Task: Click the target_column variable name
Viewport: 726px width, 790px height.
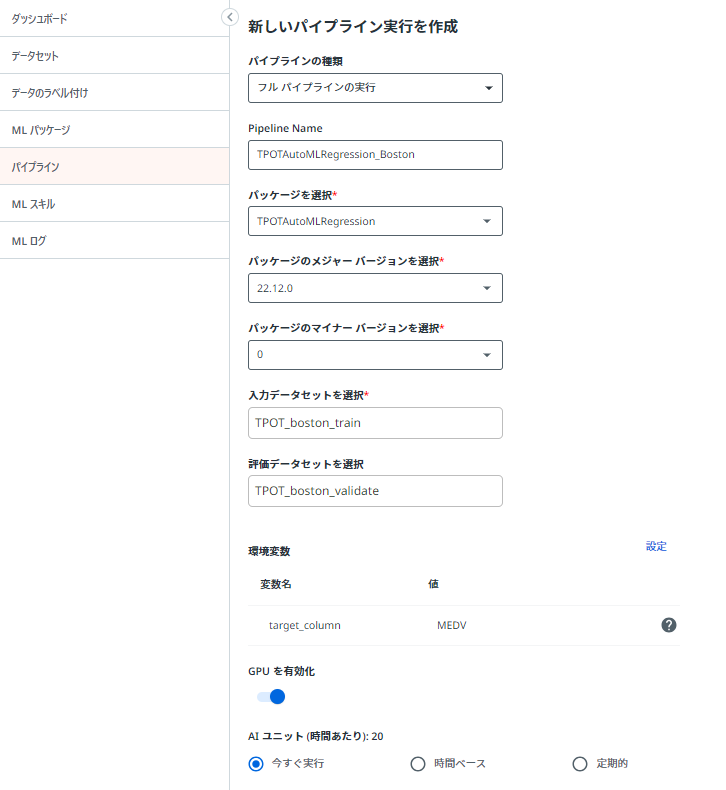Action: pyautogui.click(x=304, y=625)
